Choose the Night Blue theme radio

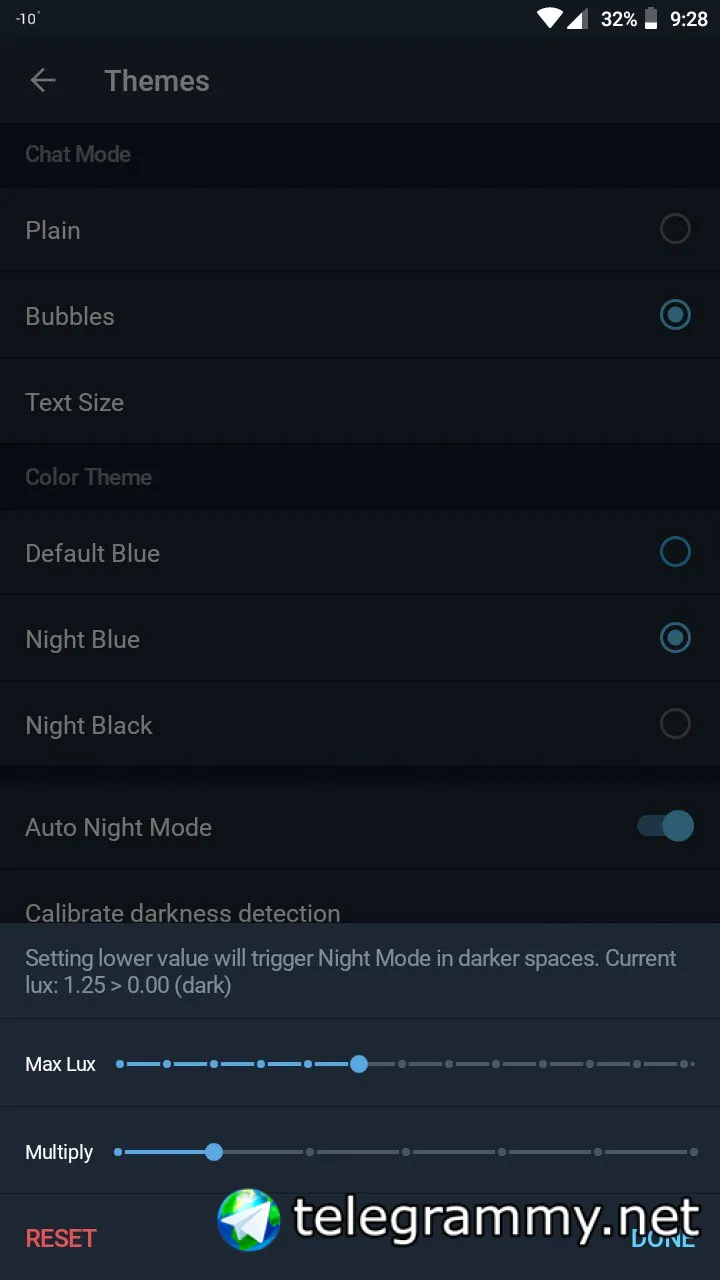coord(675,638)
